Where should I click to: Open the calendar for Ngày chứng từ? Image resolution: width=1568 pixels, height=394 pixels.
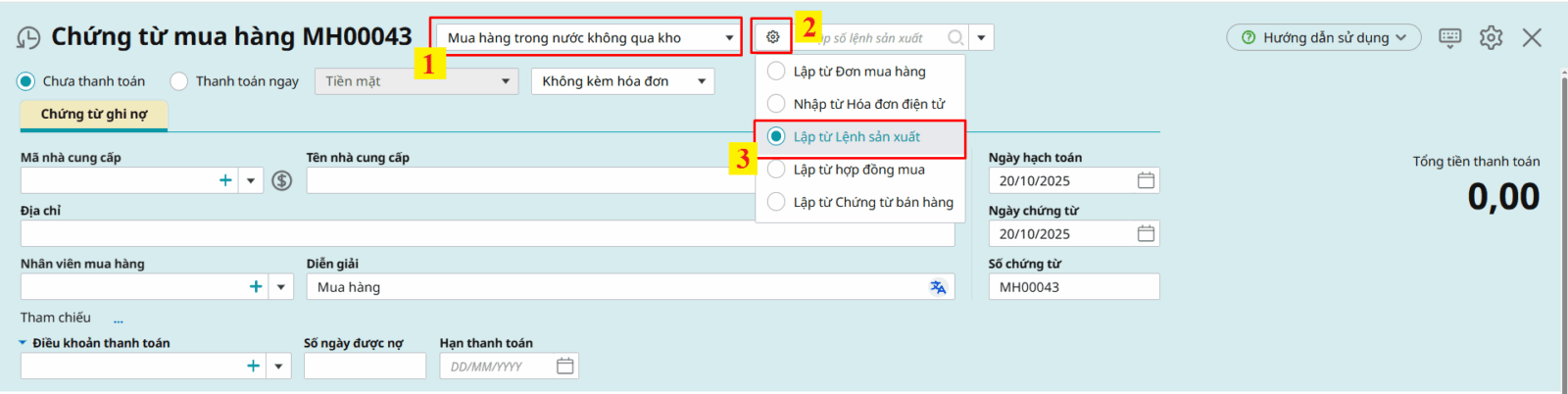tap(1146, 233)
